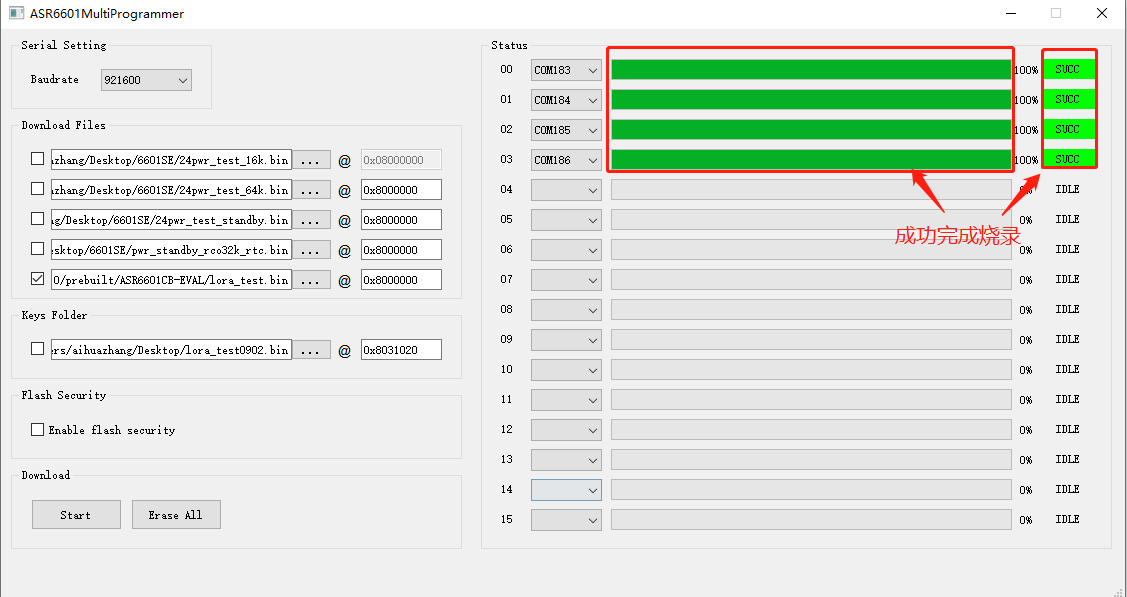This screenshot has width=1127, height=597.
Task: Edit address field for 24pwr_test_64k.bin
Action: (401, 190)
